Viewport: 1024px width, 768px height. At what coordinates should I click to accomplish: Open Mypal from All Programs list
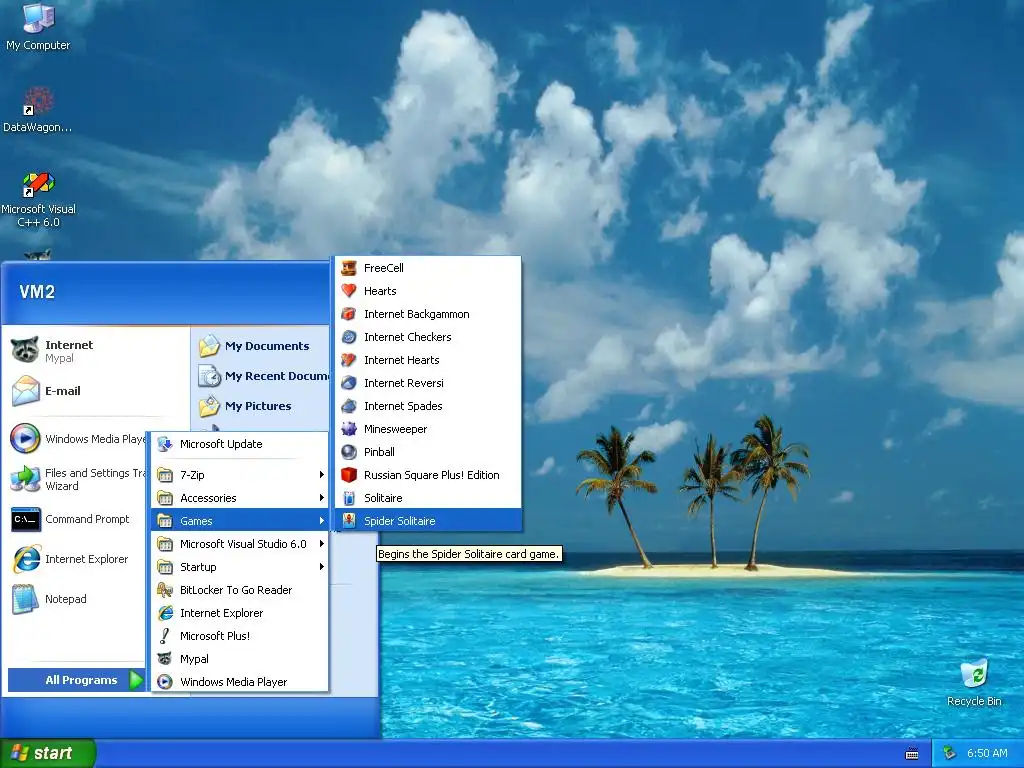[240, 659]
